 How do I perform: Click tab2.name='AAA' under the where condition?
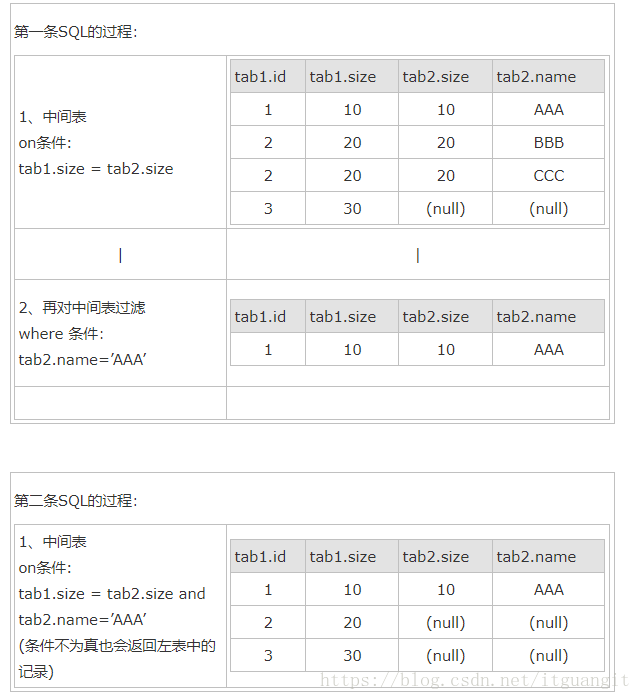point(82,359)
